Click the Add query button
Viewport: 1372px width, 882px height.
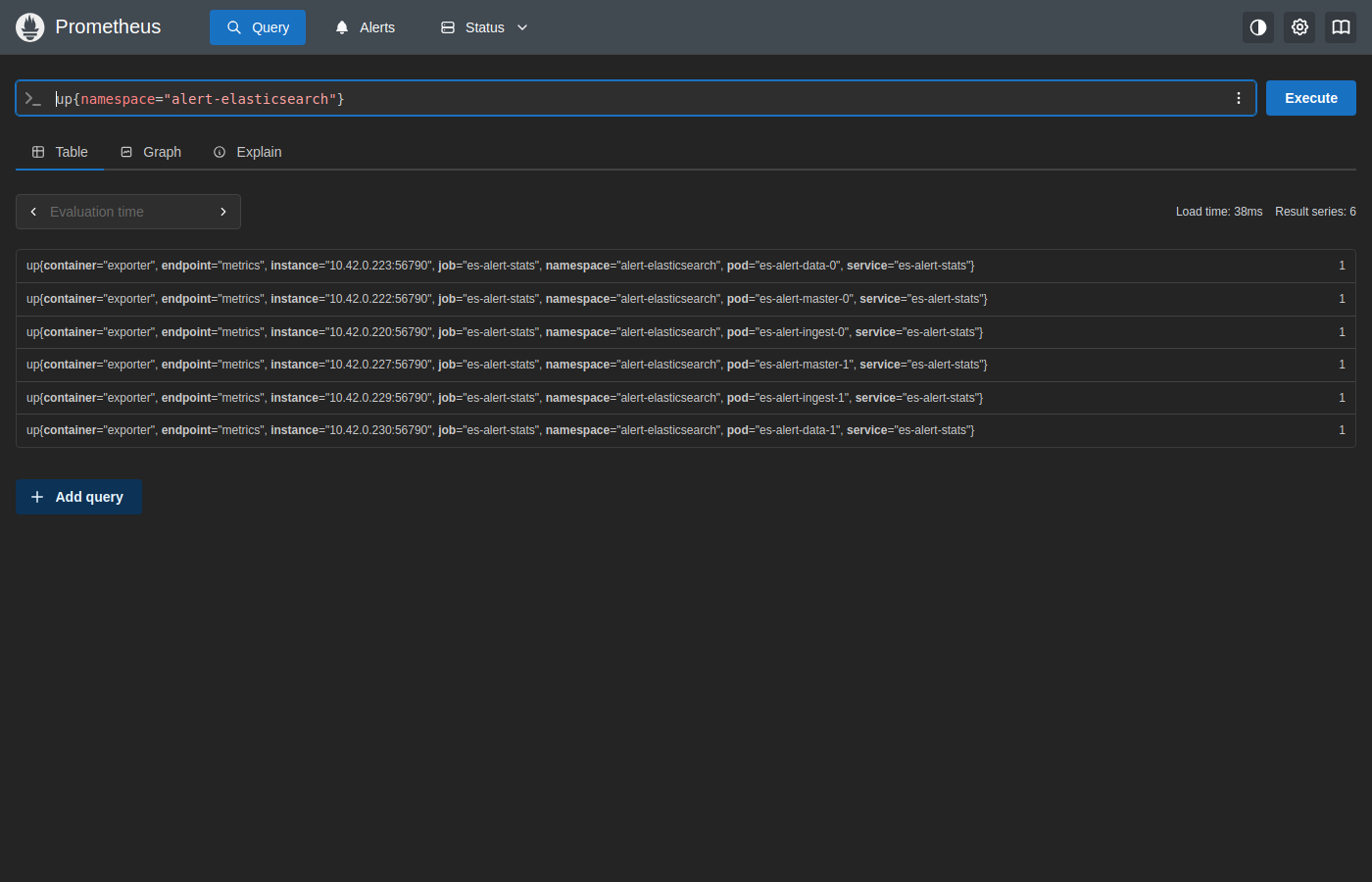(x=78, y=497)
